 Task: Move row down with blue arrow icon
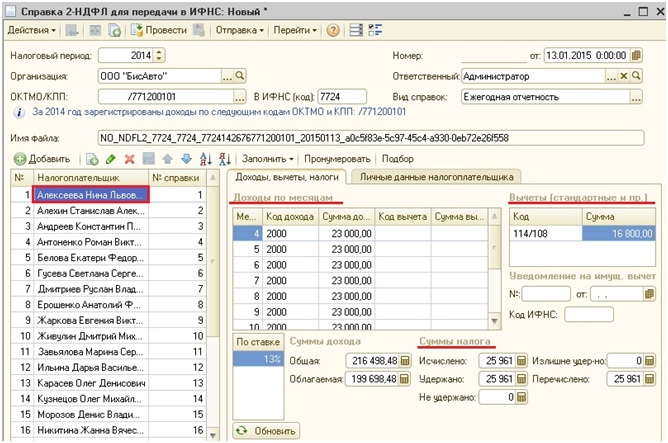pos(187,159)
